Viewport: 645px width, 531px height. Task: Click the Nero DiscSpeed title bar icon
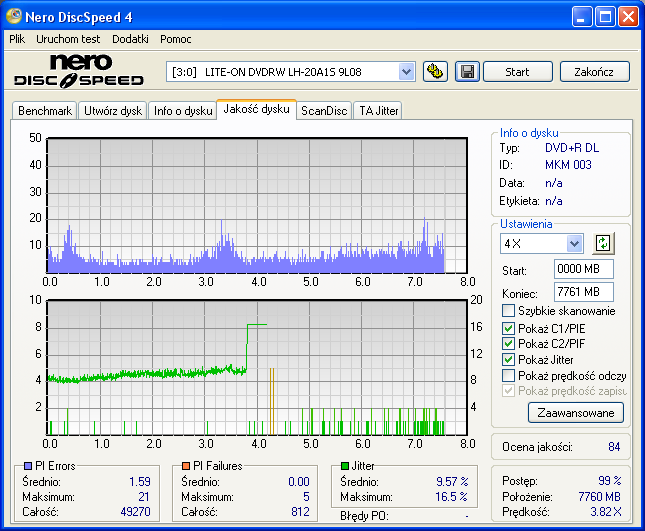point(14,16)
